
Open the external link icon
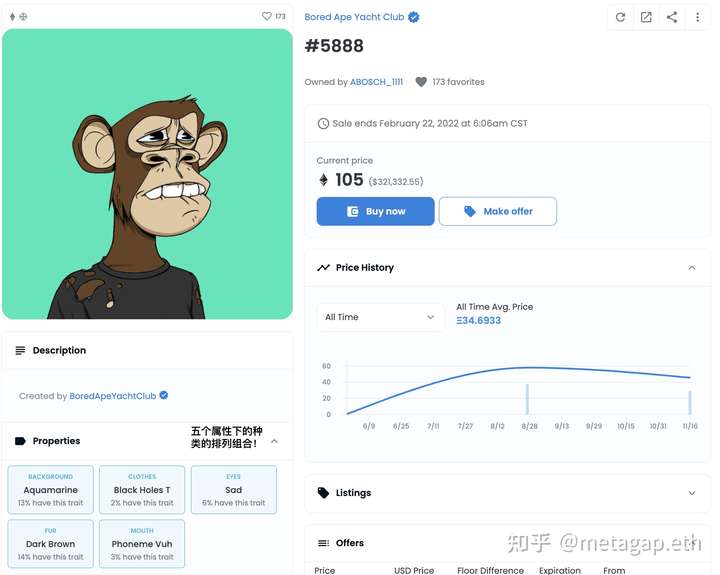point(646,17)
